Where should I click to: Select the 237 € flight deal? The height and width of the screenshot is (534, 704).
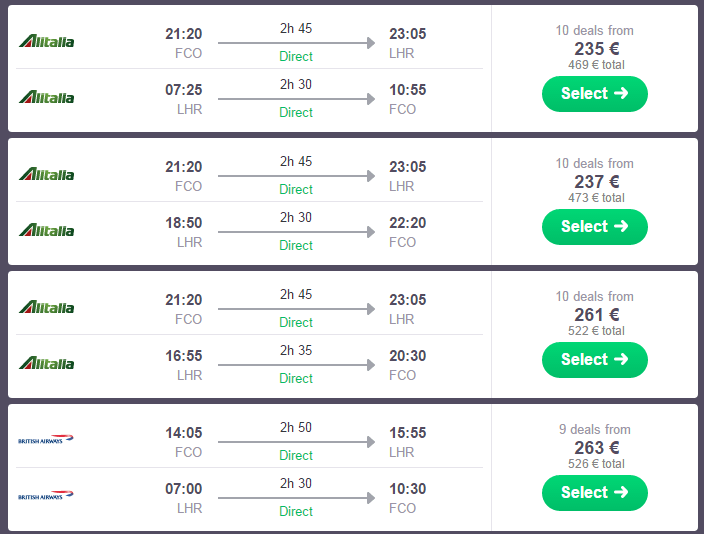click(594, 227)
